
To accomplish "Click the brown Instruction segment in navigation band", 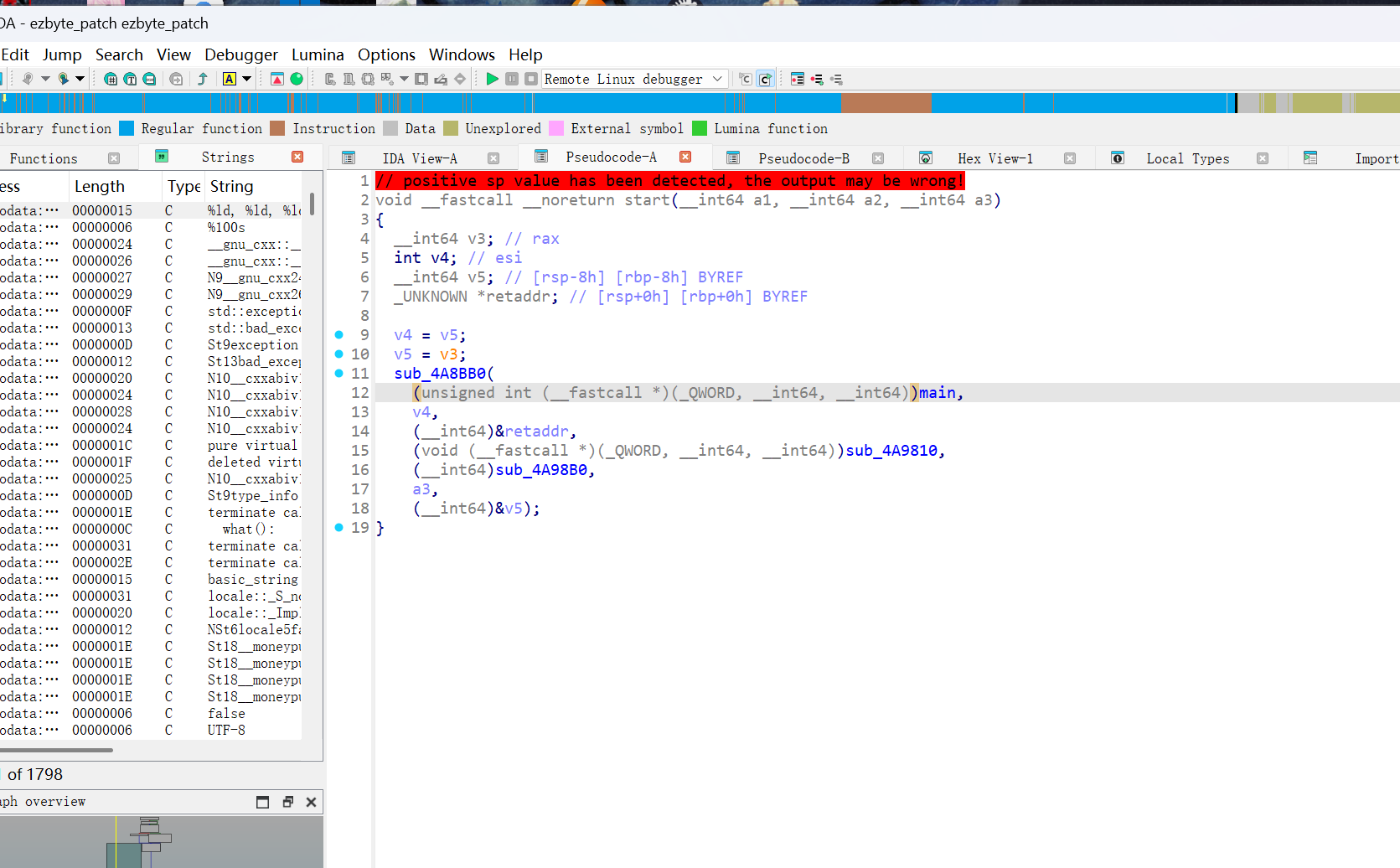I will [x=886, y=103].
